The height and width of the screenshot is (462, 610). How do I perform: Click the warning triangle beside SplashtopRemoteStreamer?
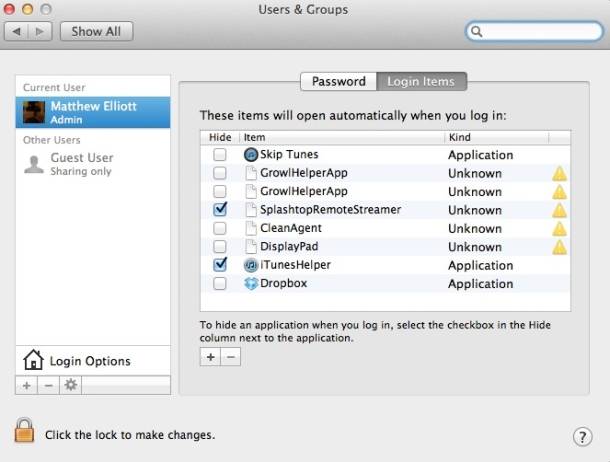click(559, 210)
